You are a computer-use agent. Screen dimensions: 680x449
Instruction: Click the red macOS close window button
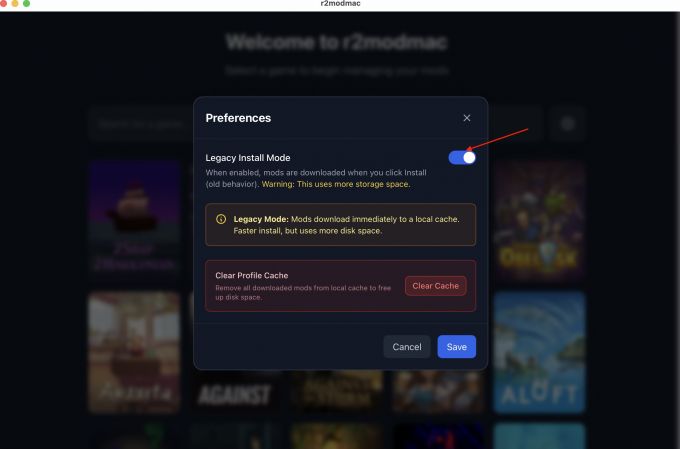point(3,3)
